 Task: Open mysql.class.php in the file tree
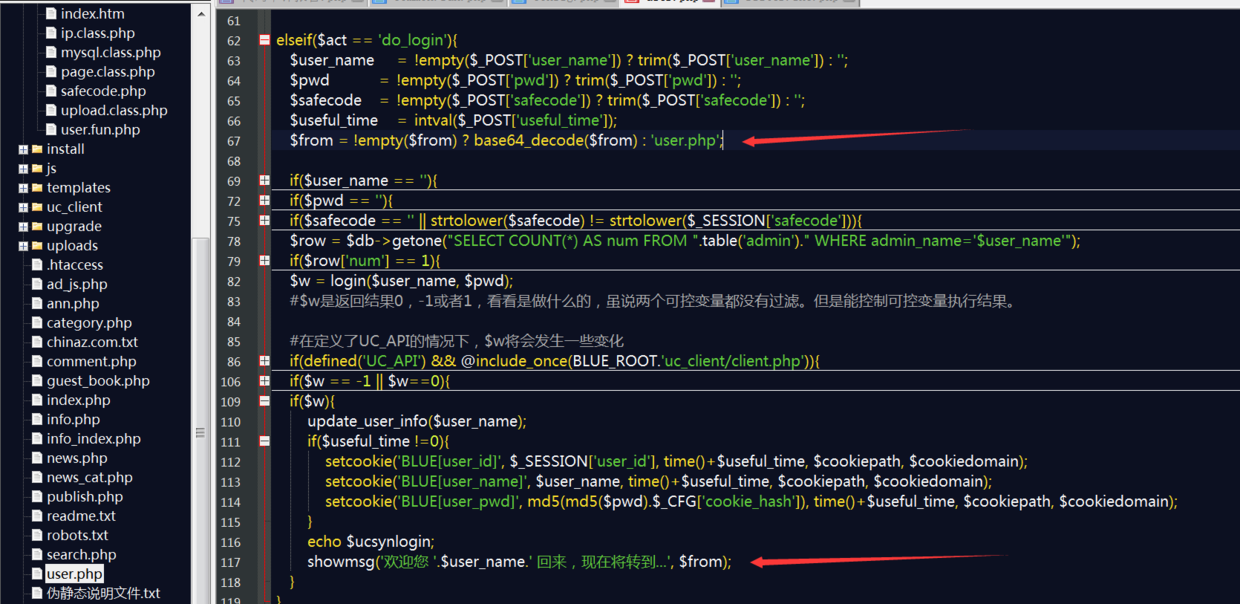click(x=110, y=52)
